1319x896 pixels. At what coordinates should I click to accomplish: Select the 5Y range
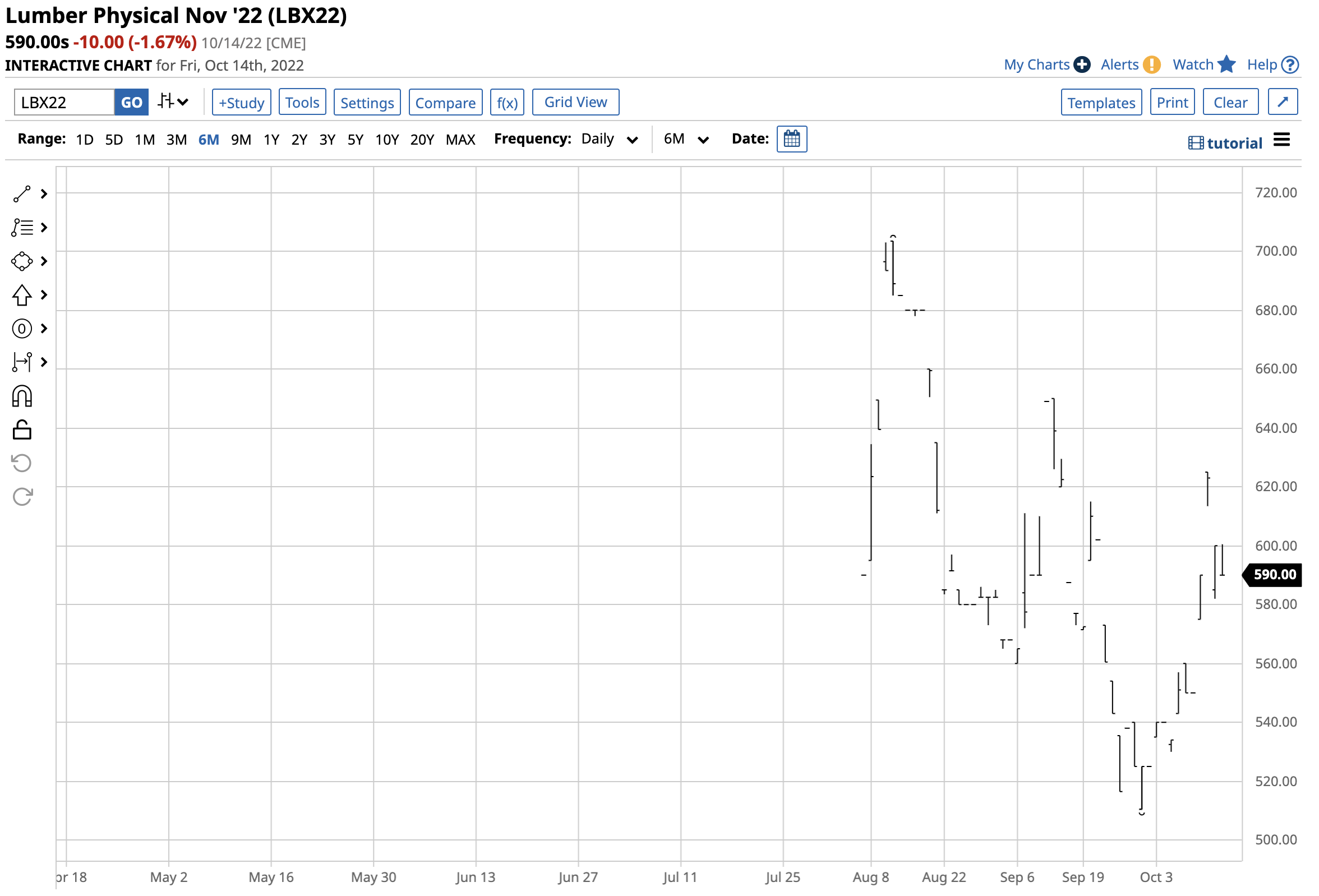point(356,140)
